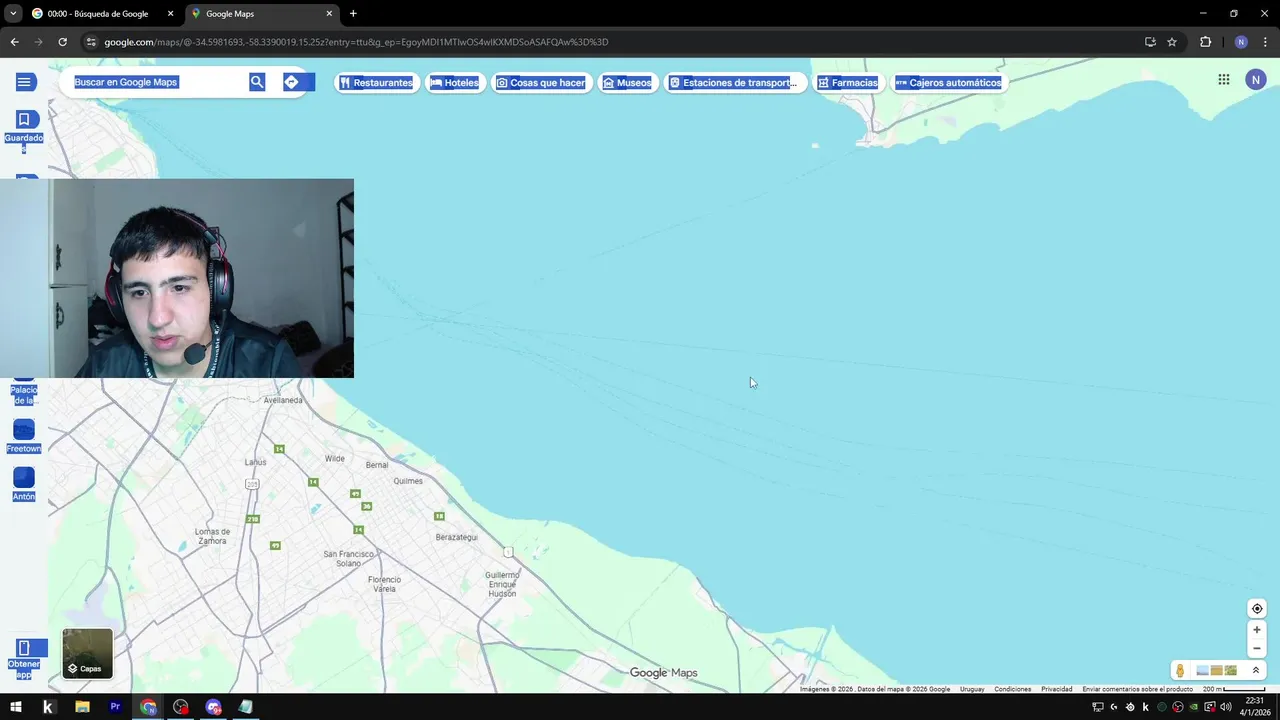Click Obtener app phone icon
This screenshot has width=1280, height=720.
(x=24, y=648)
